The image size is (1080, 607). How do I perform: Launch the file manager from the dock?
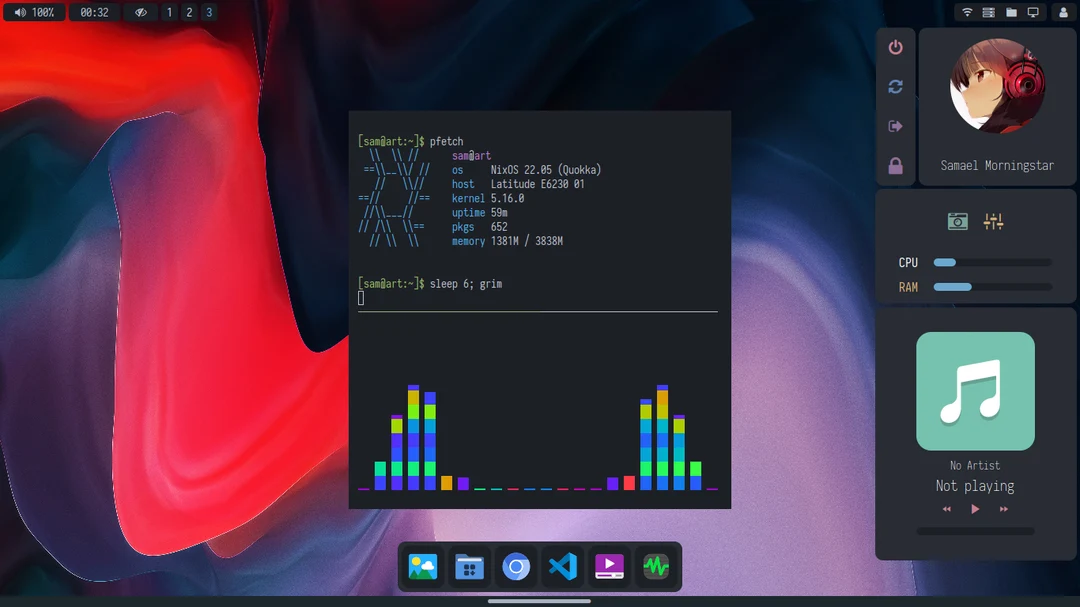(x=469, y=567)
